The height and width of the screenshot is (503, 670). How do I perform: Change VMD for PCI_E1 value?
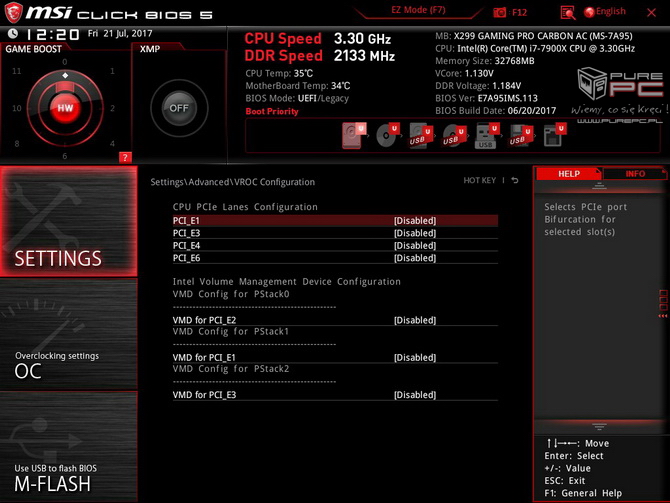335,357
